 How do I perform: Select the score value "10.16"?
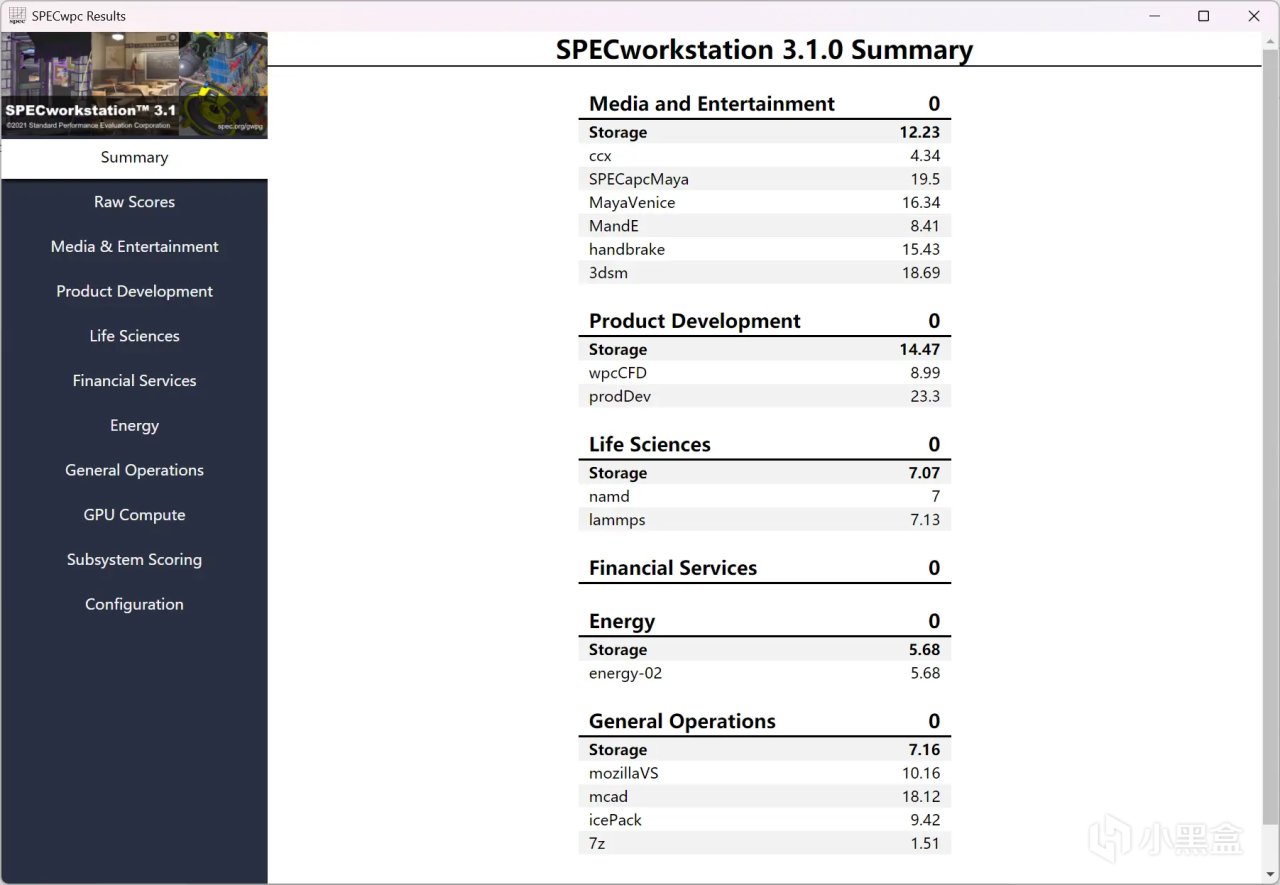921,773
